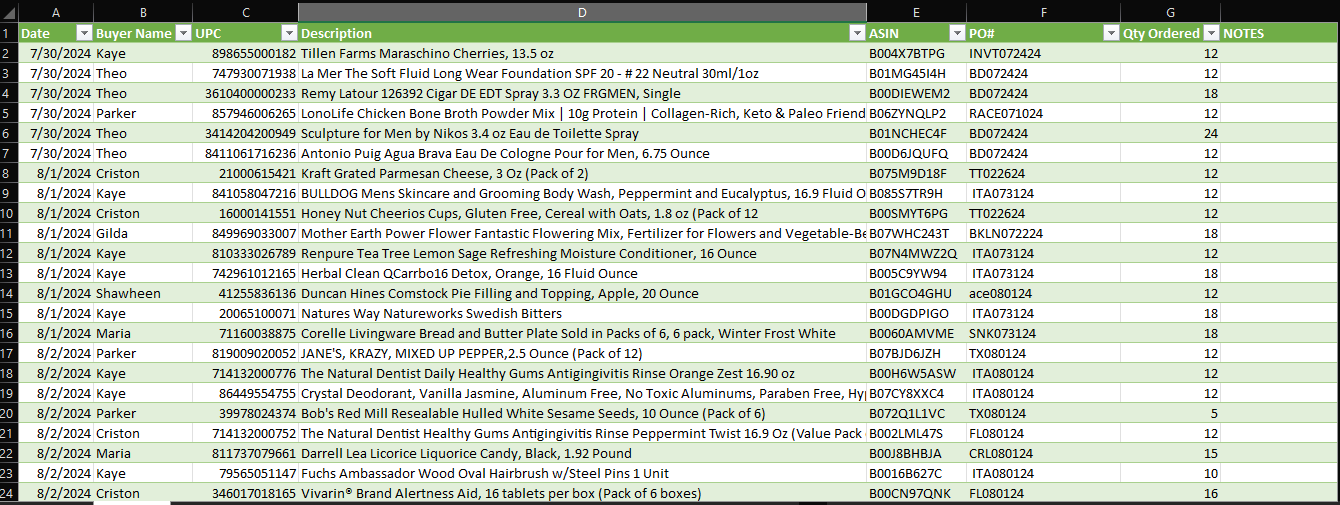Screen dimensions: 1340x505
Task: Click UPC cell 3414204200949
Action: [245, 133]
